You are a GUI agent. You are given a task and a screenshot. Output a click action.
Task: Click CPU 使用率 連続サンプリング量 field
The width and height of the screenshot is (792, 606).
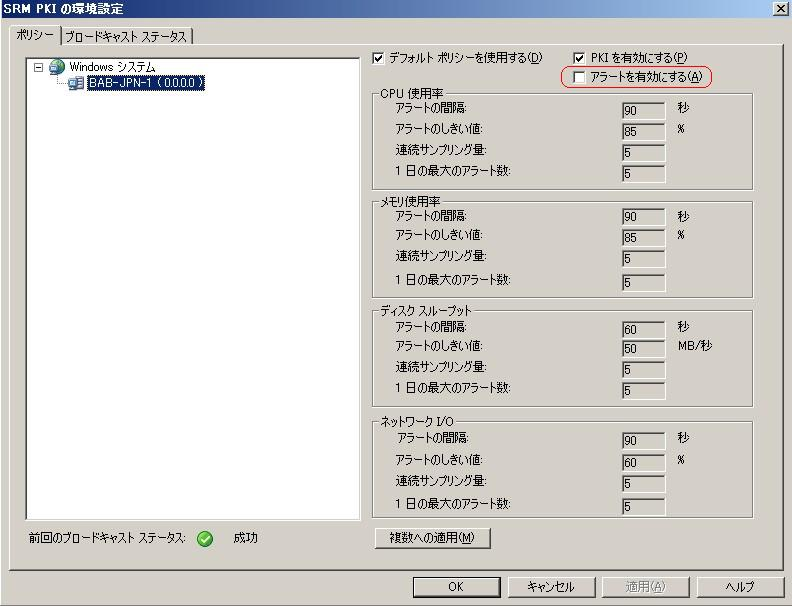click(x=644, y=153)
